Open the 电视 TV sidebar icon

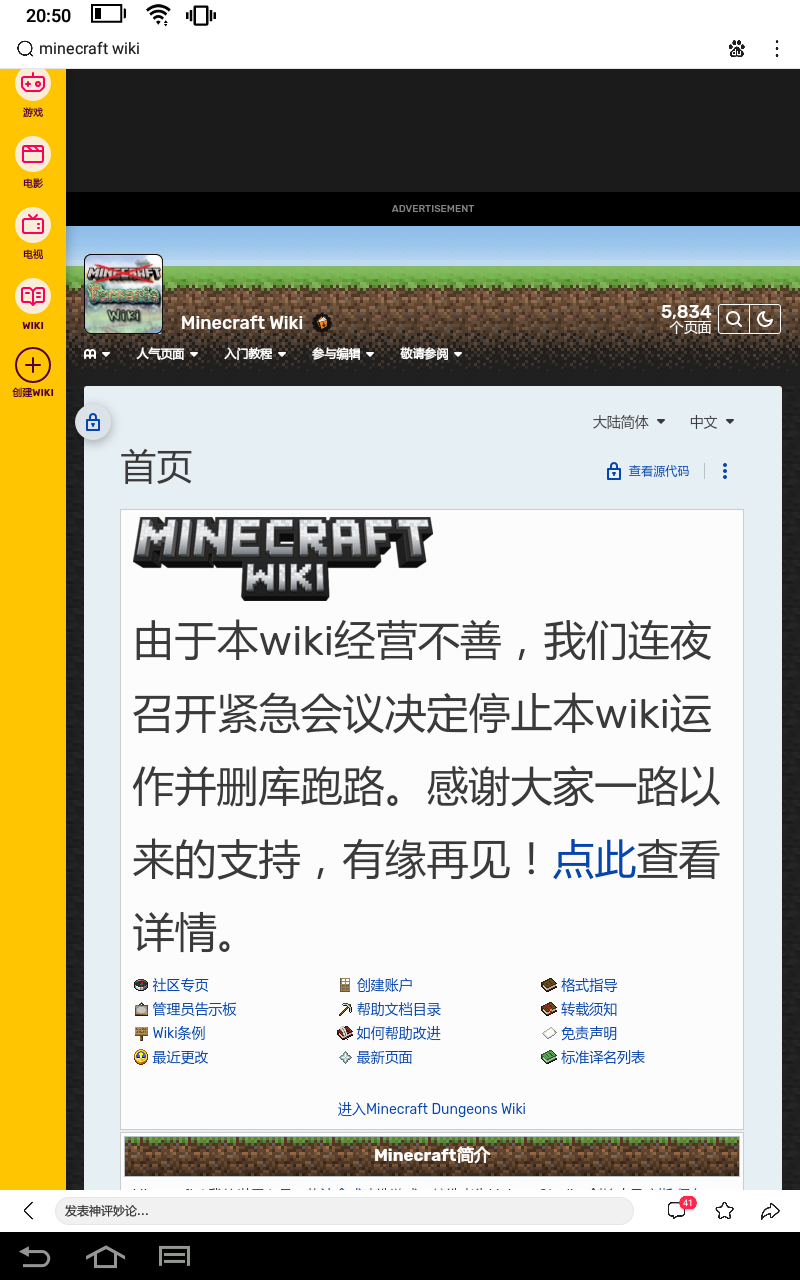[x=33, y=225]
